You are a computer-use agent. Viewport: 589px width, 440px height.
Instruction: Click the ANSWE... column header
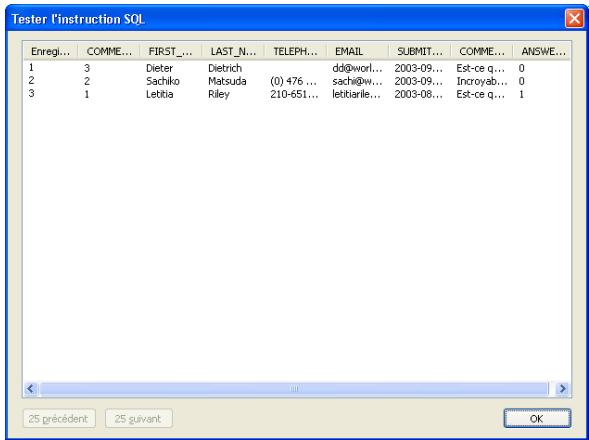(542, 51)
